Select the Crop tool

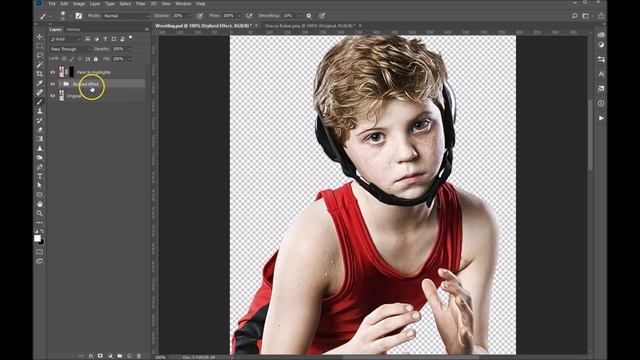pyautogui.click(x=40, y=74)
